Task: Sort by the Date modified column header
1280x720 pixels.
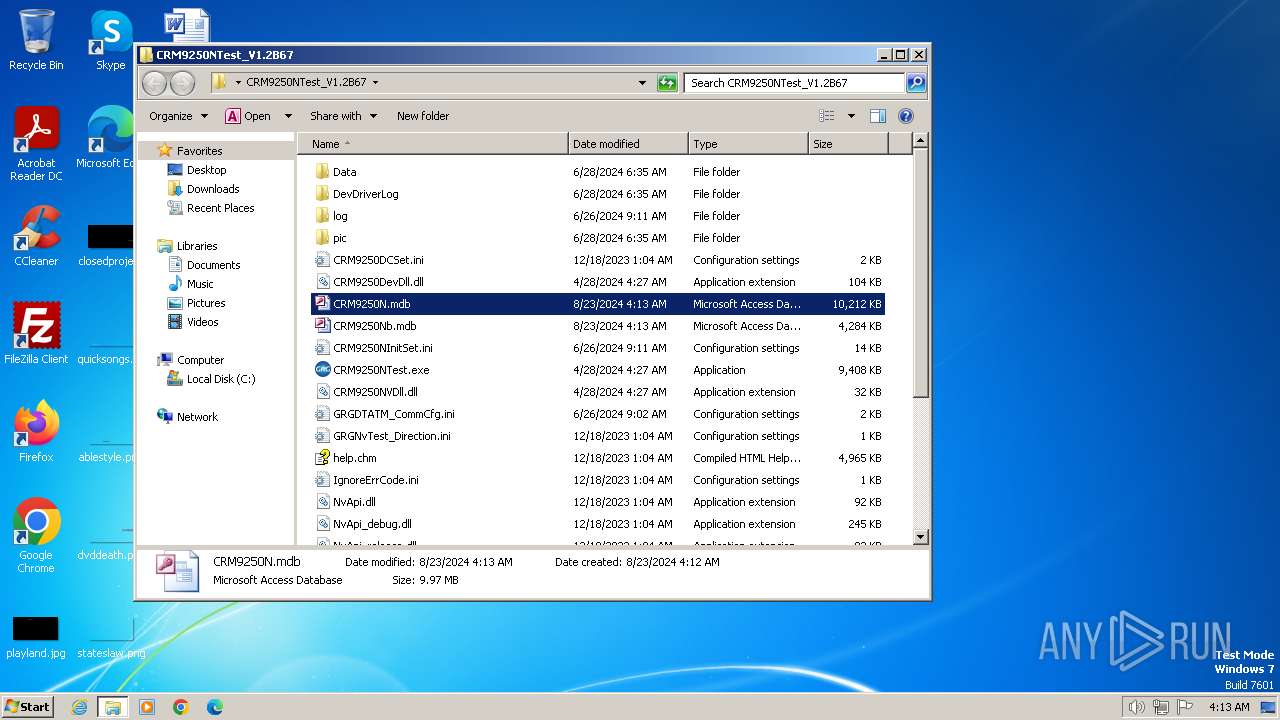Action: (628, 144)
